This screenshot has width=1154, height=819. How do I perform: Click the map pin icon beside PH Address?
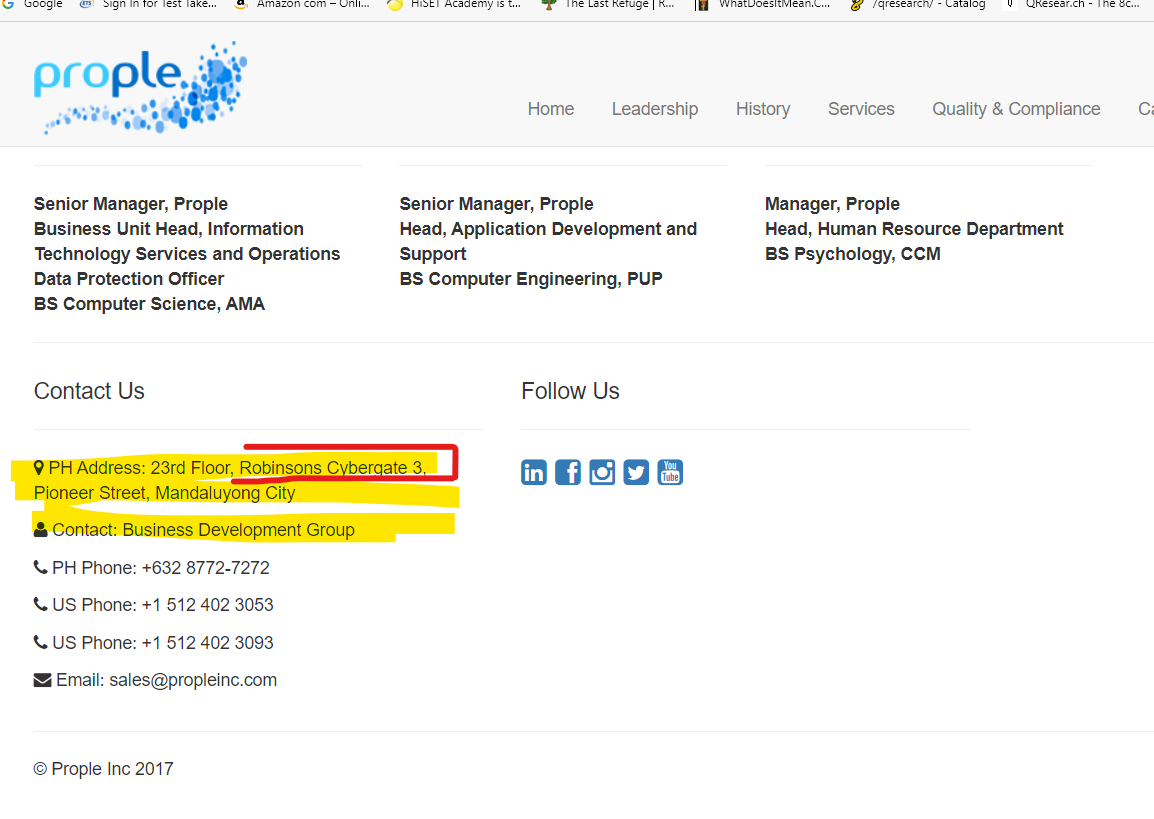click(39, 468)
